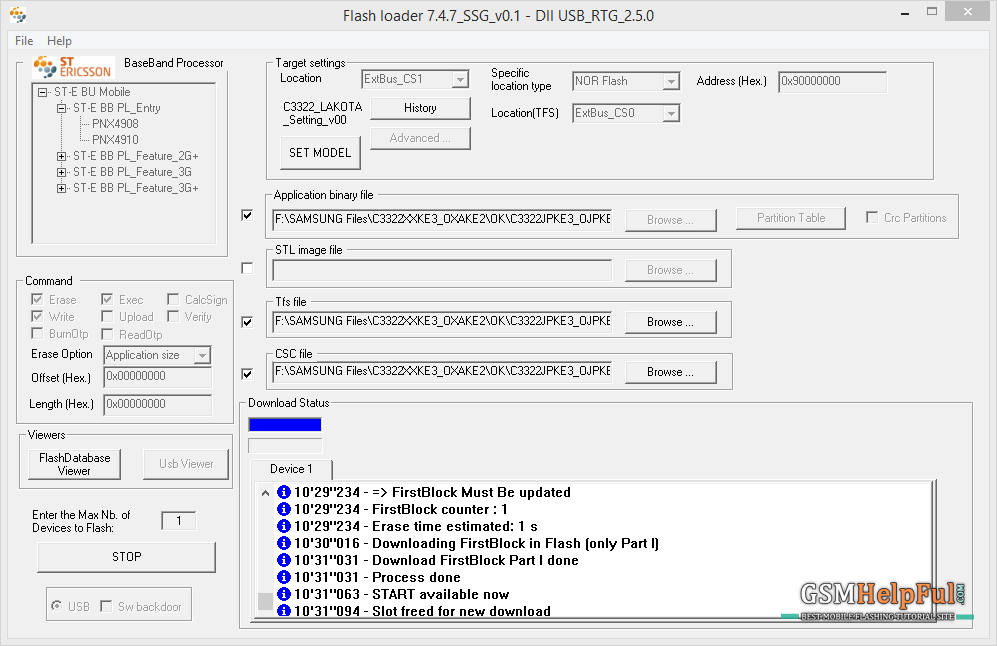997x646 pixels.
Task: Enable the CalcSign checkbox
Action: [173, 299]
